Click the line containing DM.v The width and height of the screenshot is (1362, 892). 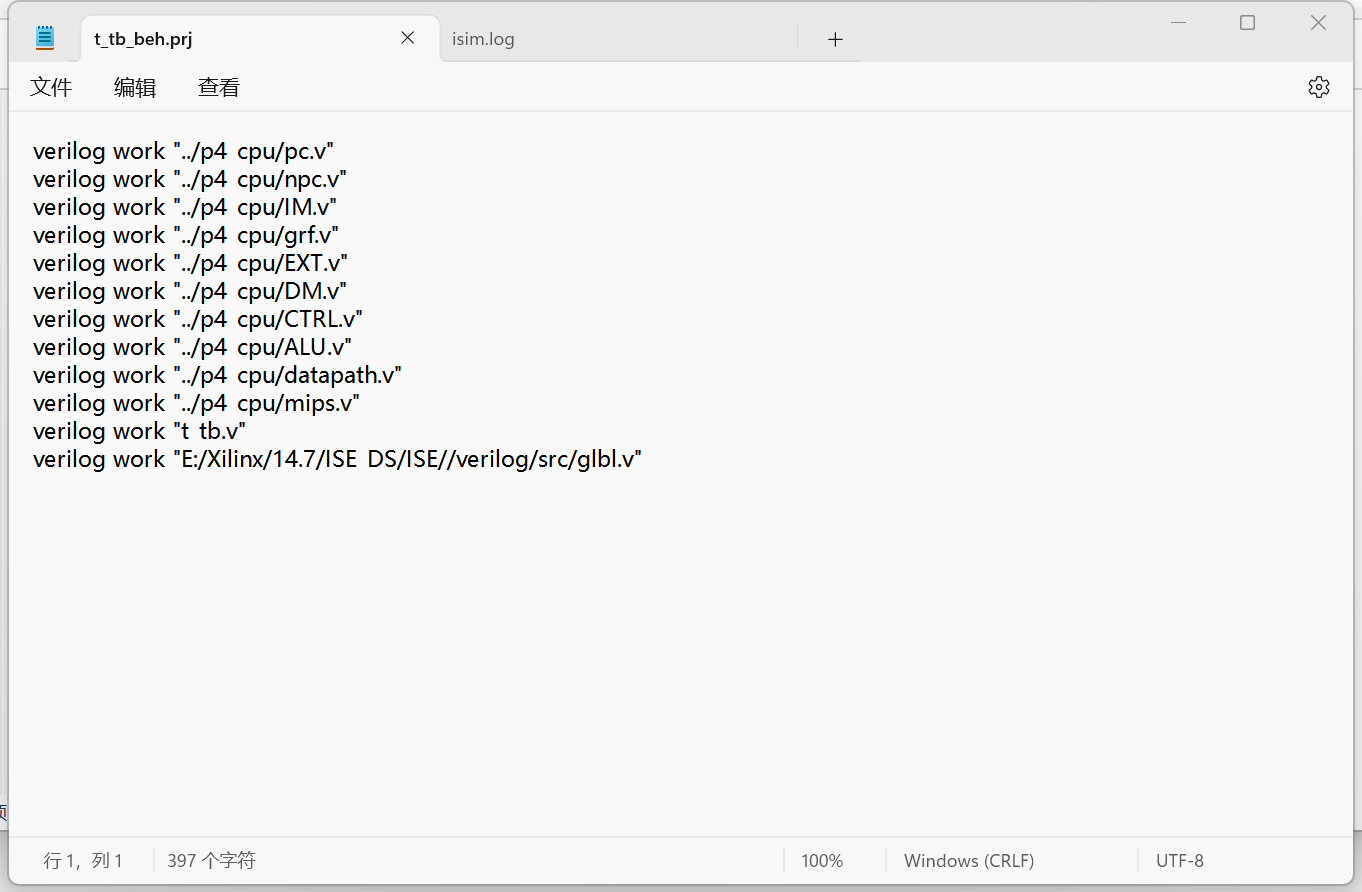190,291
